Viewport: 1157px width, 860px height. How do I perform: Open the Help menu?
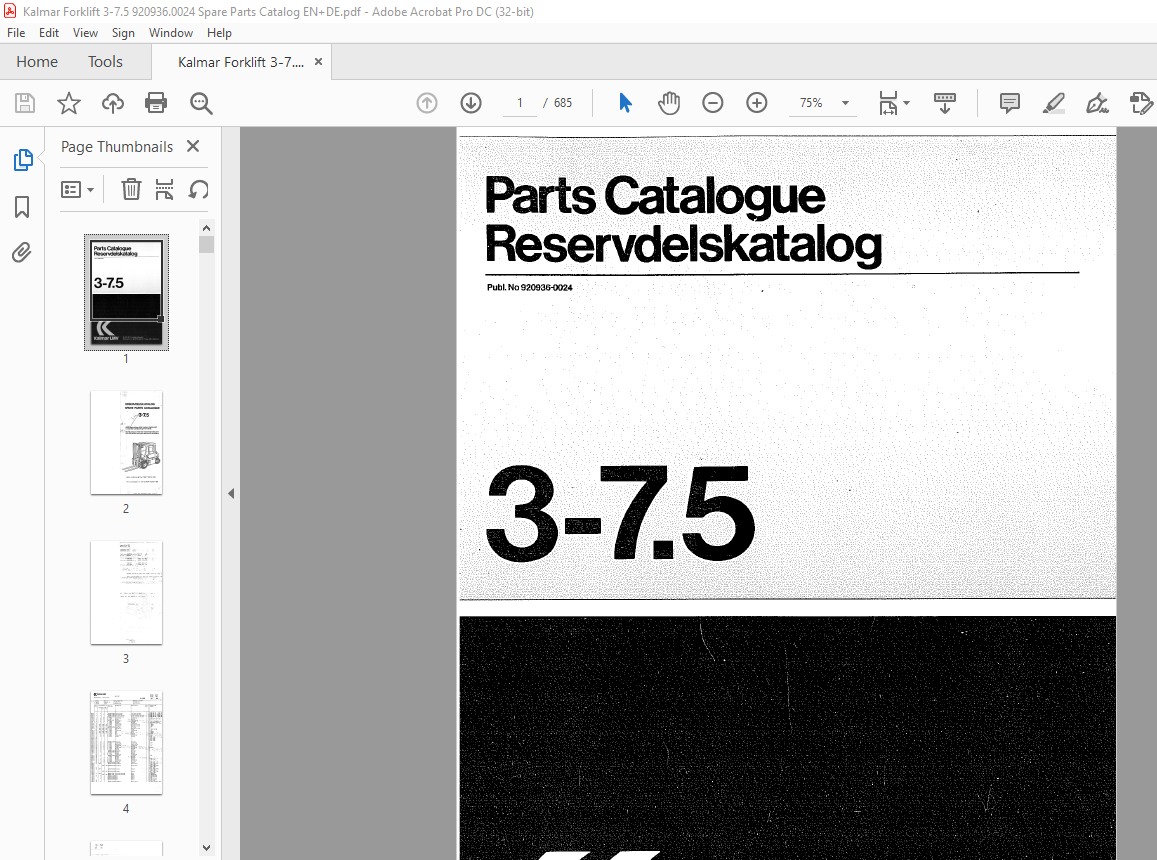[219, 32]
